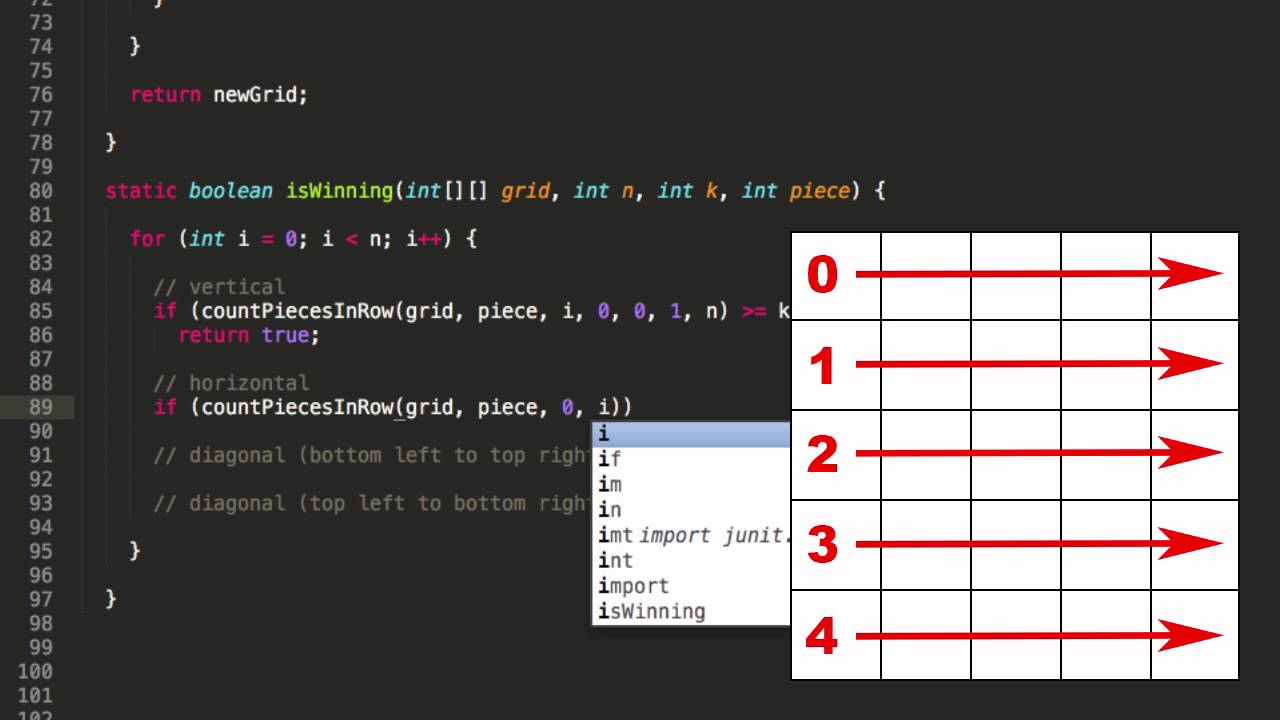Click the "static" keyword on line 80

pos(141,190)
